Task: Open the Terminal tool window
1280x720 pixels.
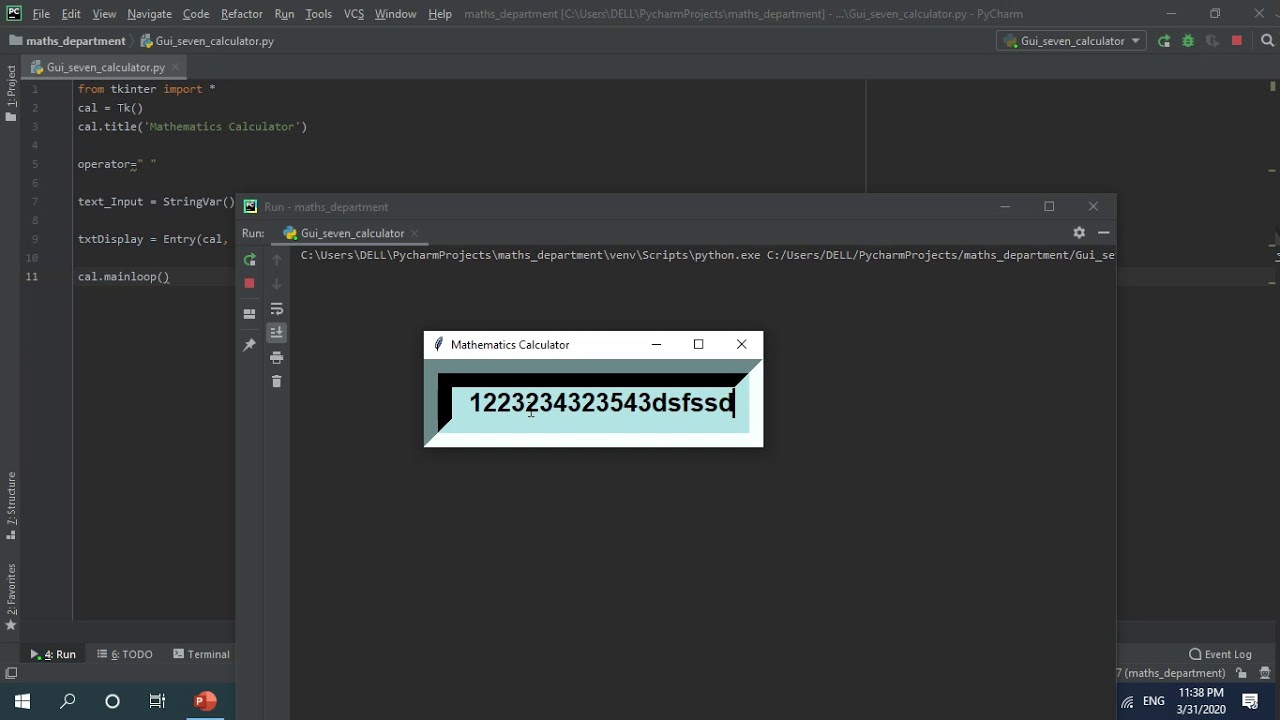Action: [201, 654]
